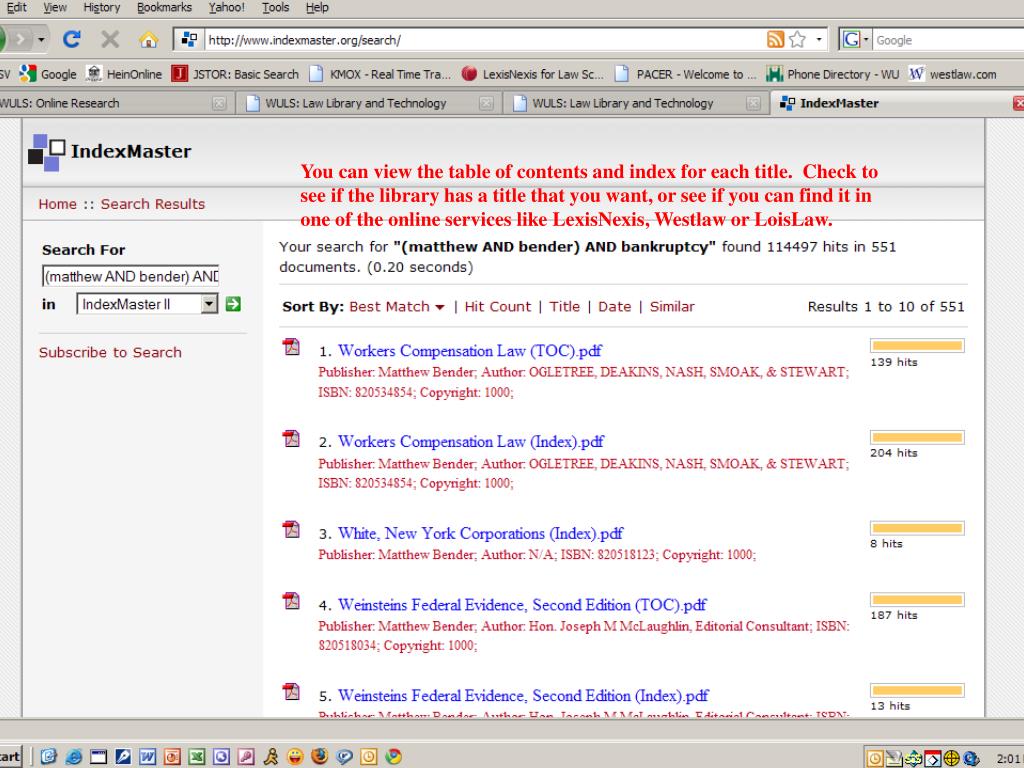The height and width of the screenshot is (768, 1024).
Task: Open Weinsteins Federal Evidence (Index).pdf
Action: point(523,696)
